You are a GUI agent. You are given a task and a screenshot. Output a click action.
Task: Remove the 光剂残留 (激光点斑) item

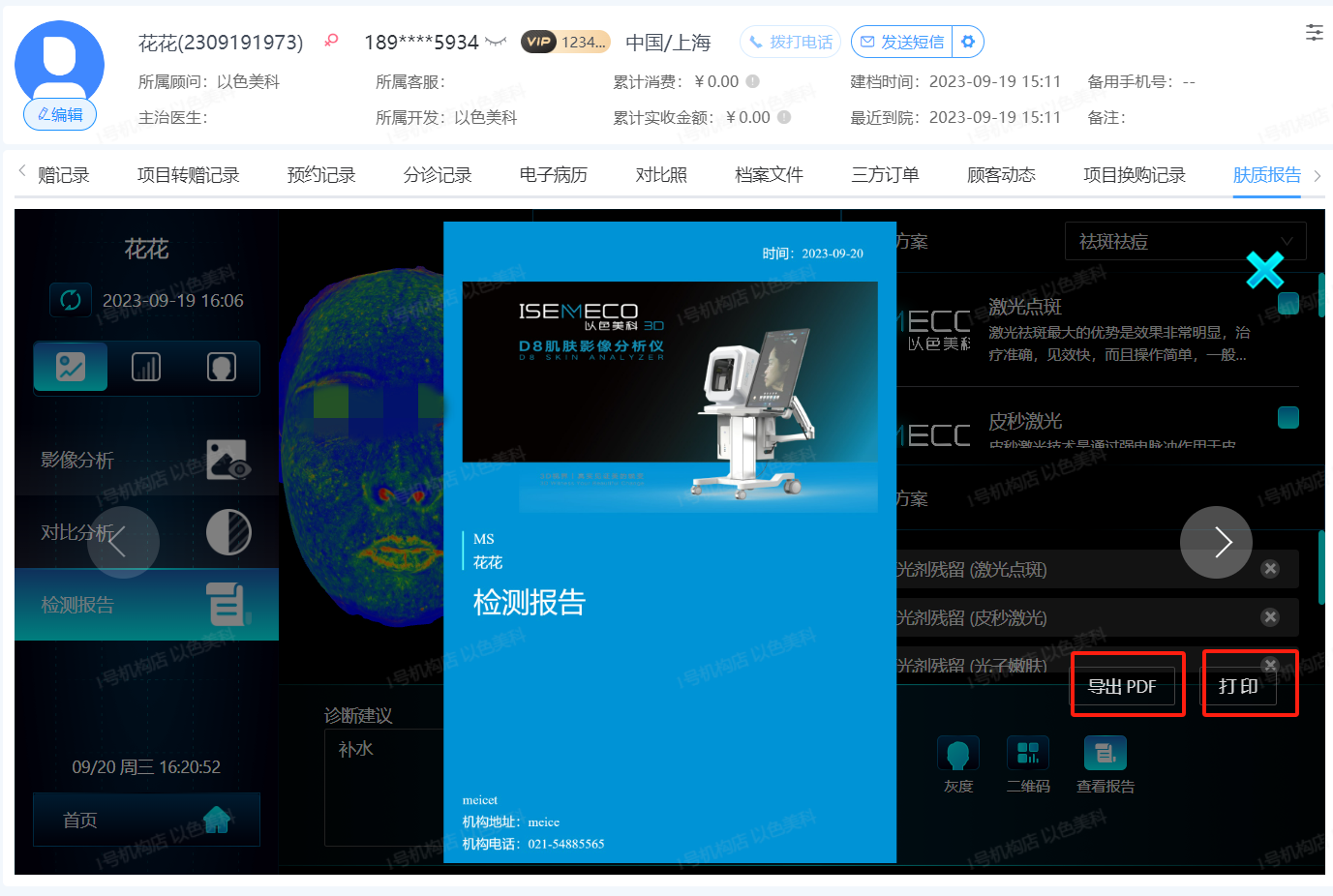click(x=1270, y=569)
